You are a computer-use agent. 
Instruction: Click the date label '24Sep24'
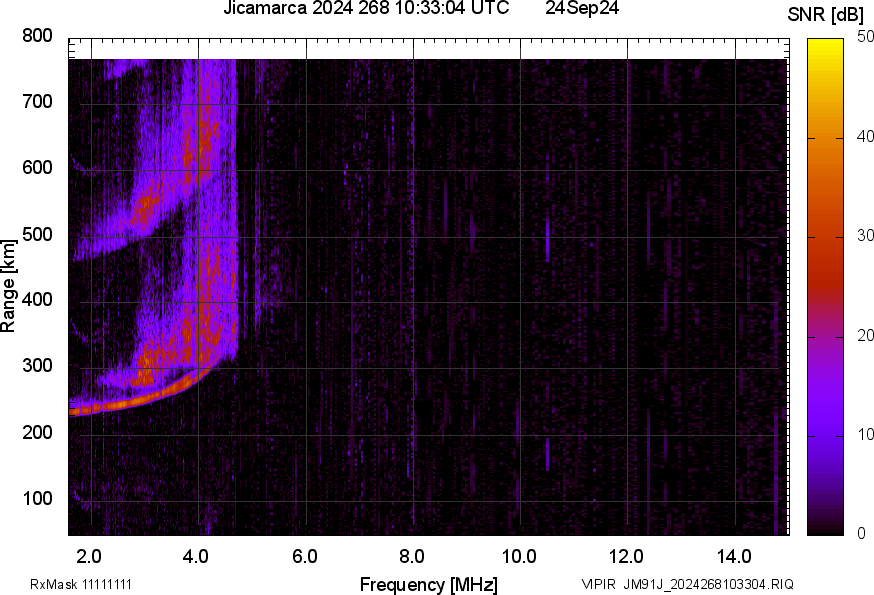[582, 8]
